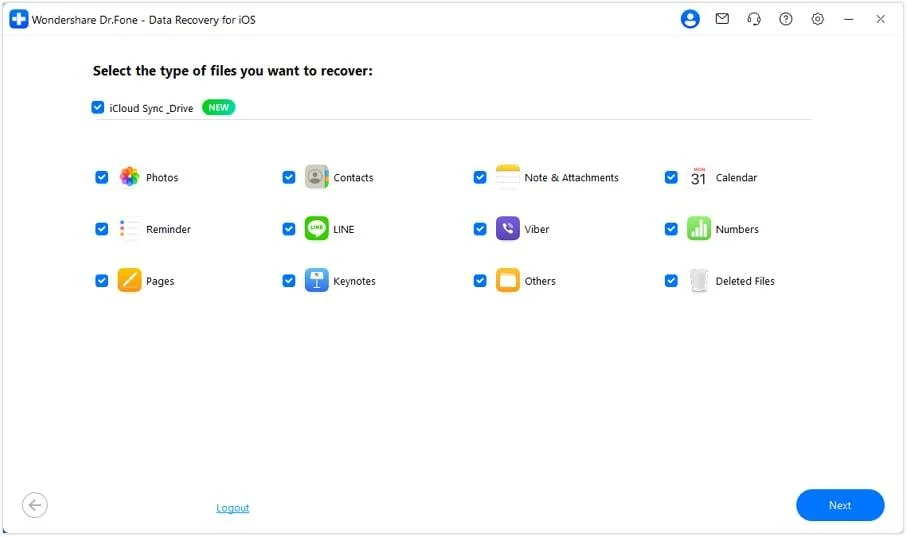907x537 pixels.
Task: Deselect the Keynotes checkbox
Action: click(289, 281)
